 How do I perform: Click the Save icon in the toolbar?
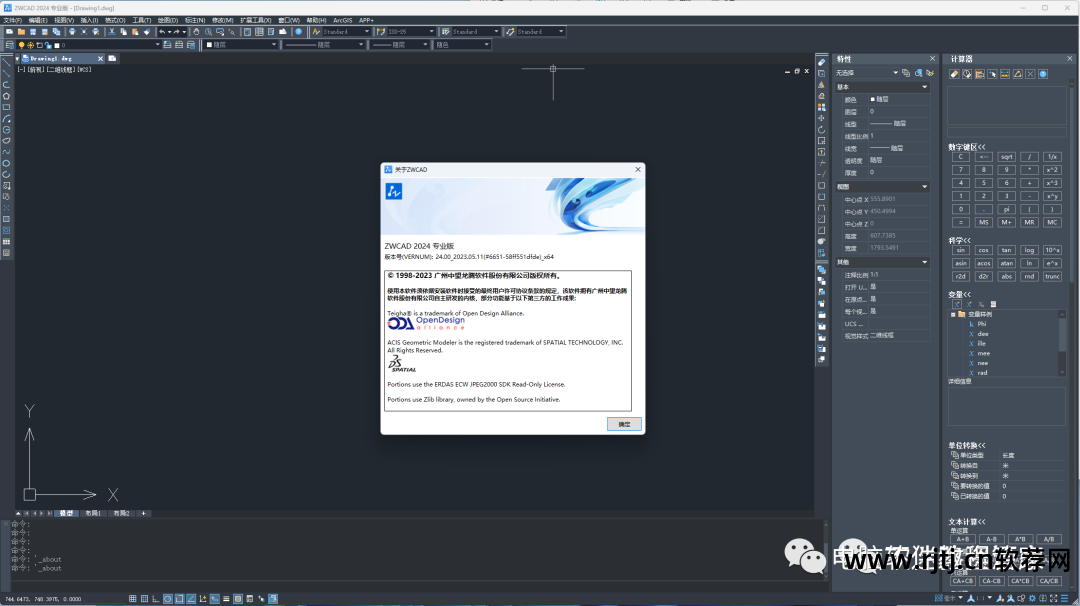(x=33, y=32)
